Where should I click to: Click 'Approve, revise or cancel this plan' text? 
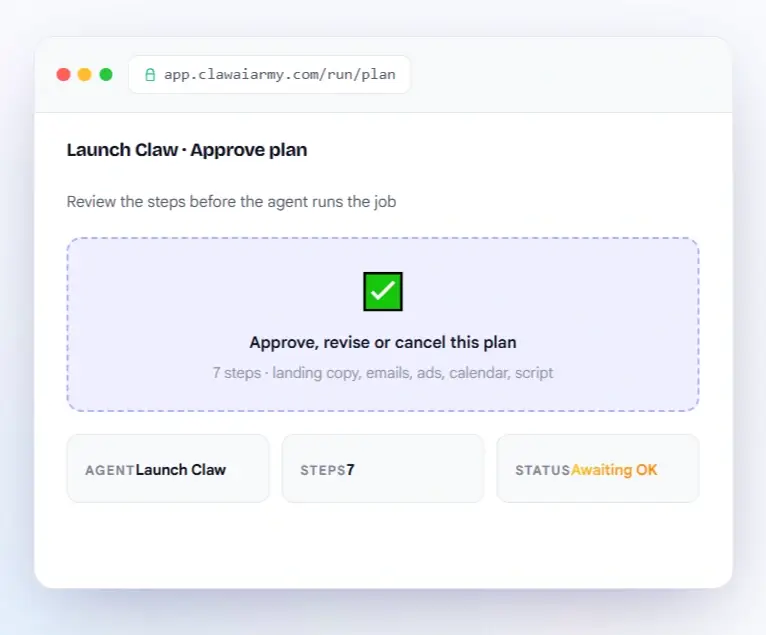click(383, 342)
